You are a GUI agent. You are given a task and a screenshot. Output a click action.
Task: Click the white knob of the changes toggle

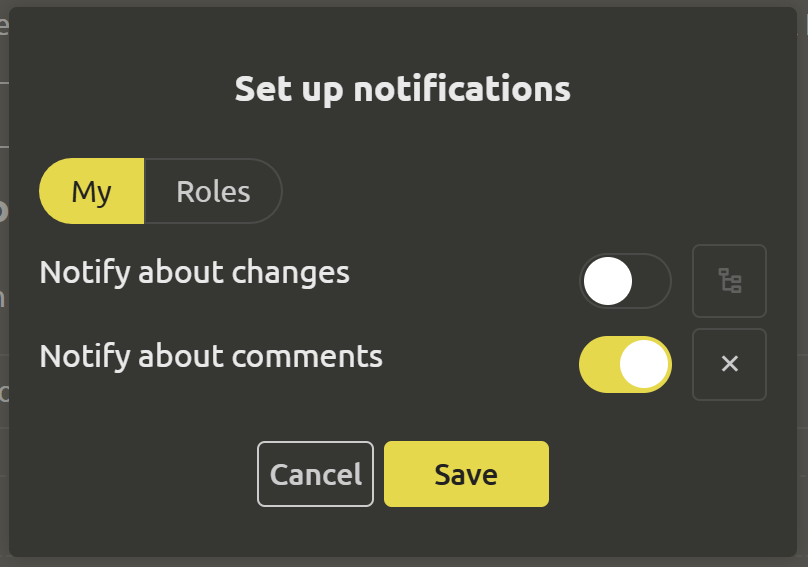pyautogui.click(x=608, y=281)
